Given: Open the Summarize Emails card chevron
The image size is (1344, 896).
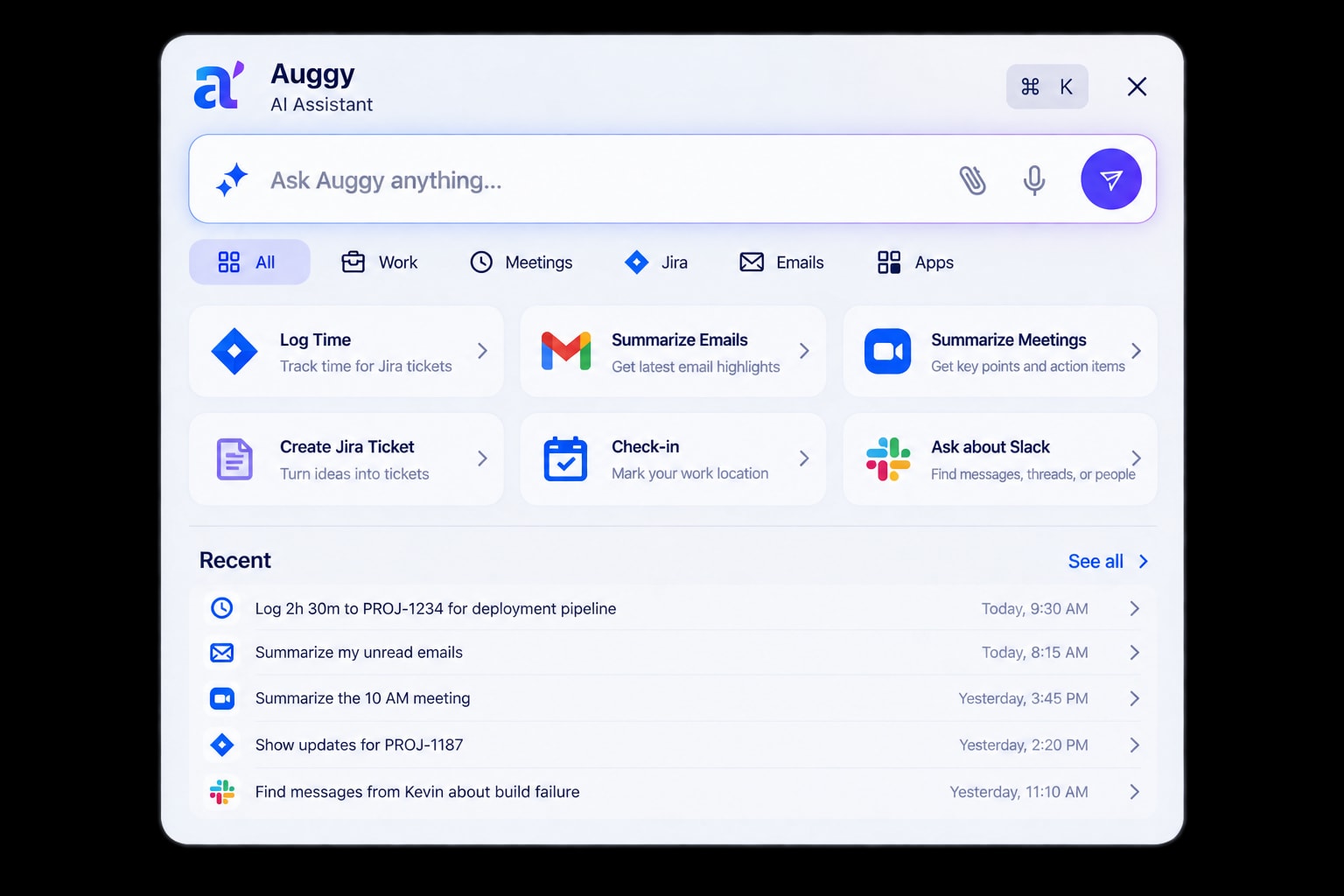Looking at the screenshot, I should coord(804,351).
